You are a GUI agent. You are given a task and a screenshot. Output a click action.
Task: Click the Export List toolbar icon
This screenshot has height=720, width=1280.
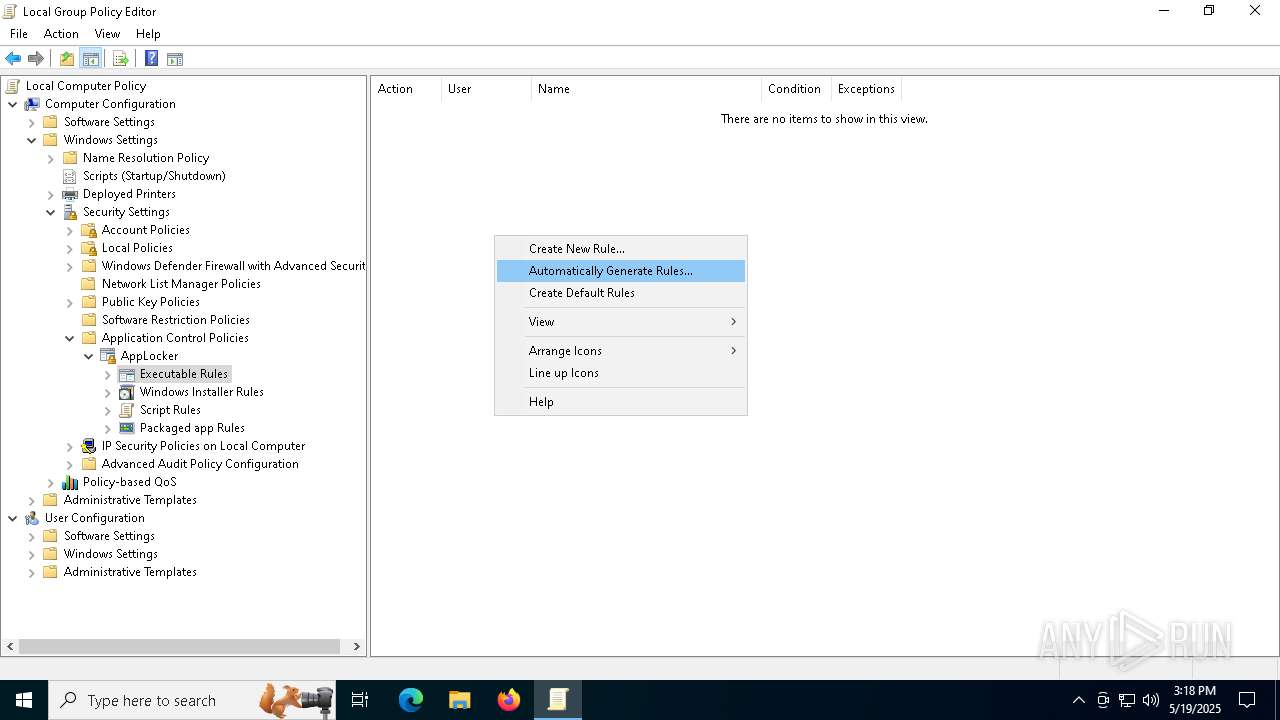[x=121, y=59]
